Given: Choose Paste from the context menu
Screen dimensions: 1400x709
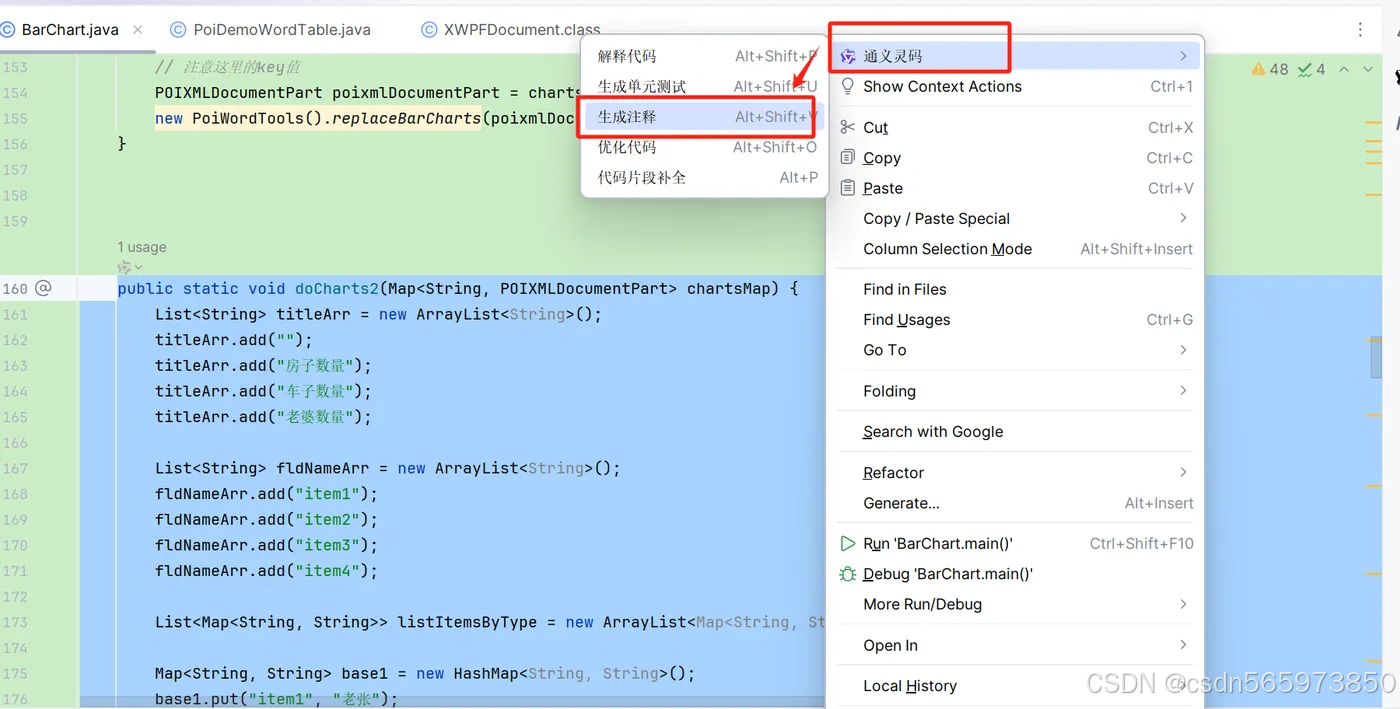Looking at the screenshot, I should 1017,188.
